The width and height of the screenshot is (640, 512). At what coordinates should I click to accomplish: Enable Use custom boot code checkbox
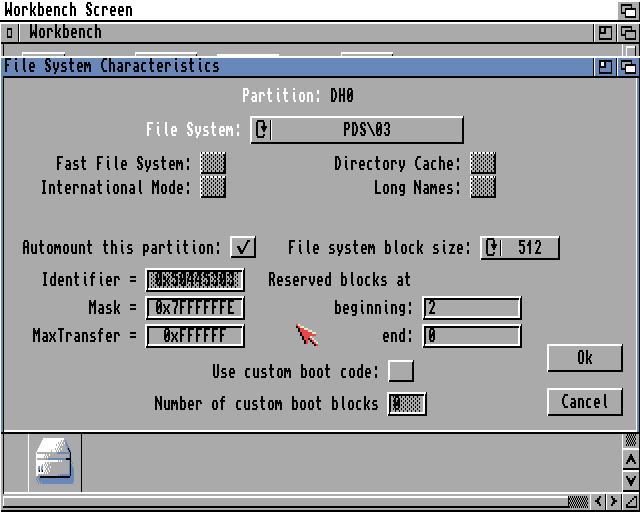(x=400, y=371)
